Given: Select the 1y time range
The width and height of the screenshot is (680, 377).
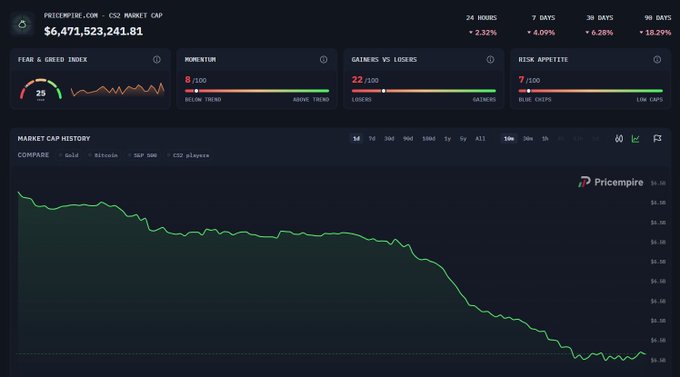Looking at the screenshot, I should click(447, 138).
